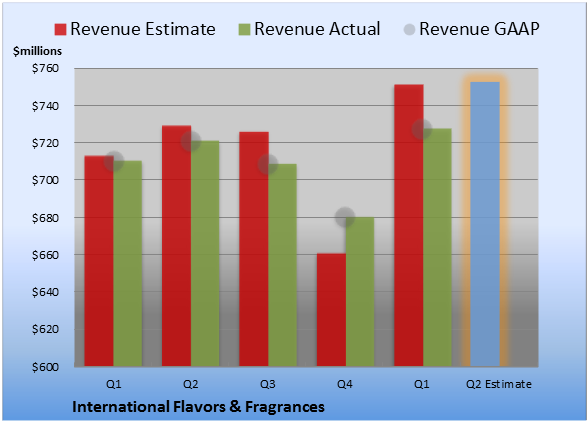This screenshot has height=422, width=588.
Task: Select the green Revenue Actual bar for Q4
Action: (x=360, y=292)
